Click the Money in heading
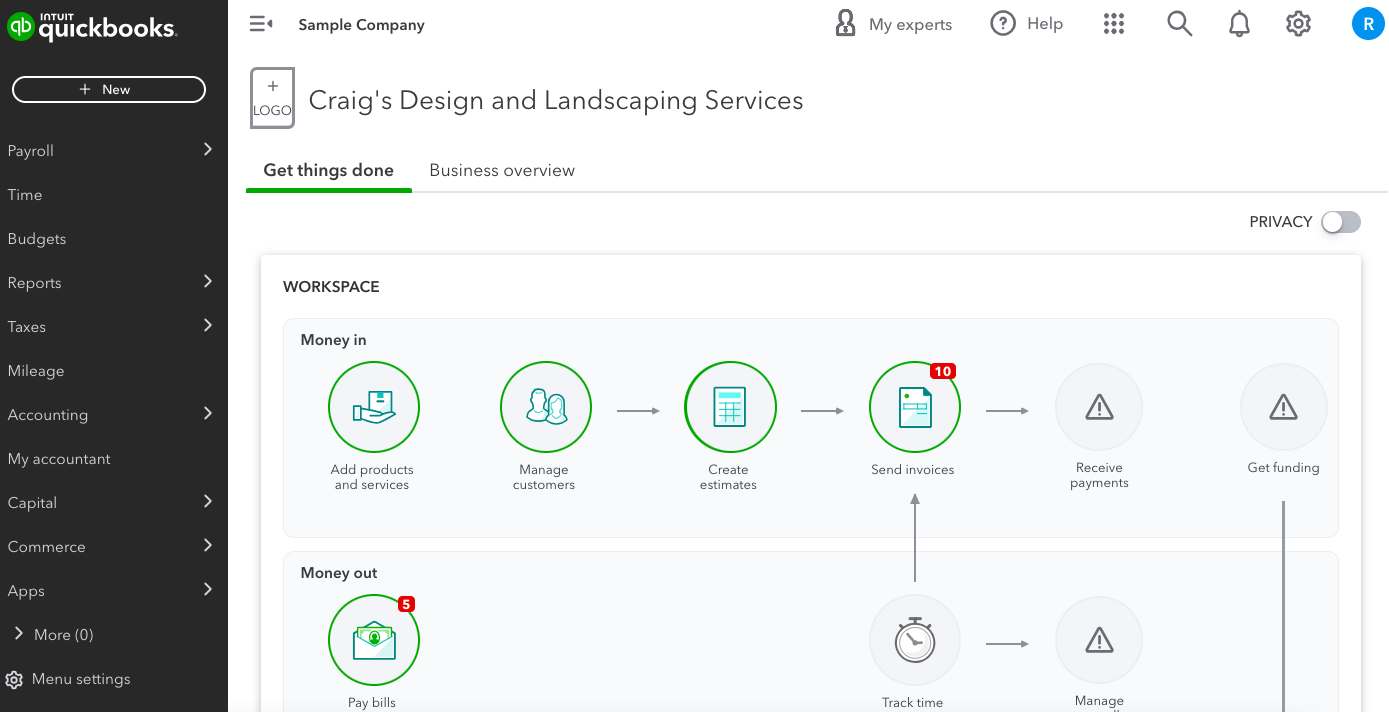This screenshot has width=1389, height=712. (334, 340)
